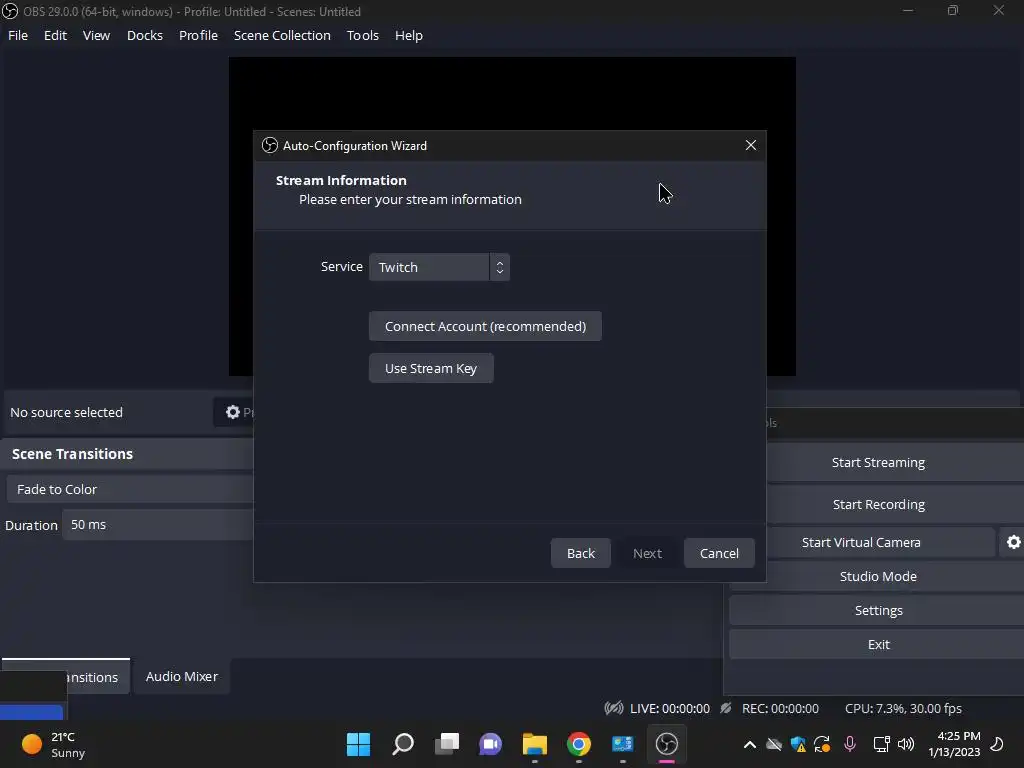Click the Exit button in Controls
Image resolution: width=1024 pixels, height=768 pixels.
click(878, 644)
